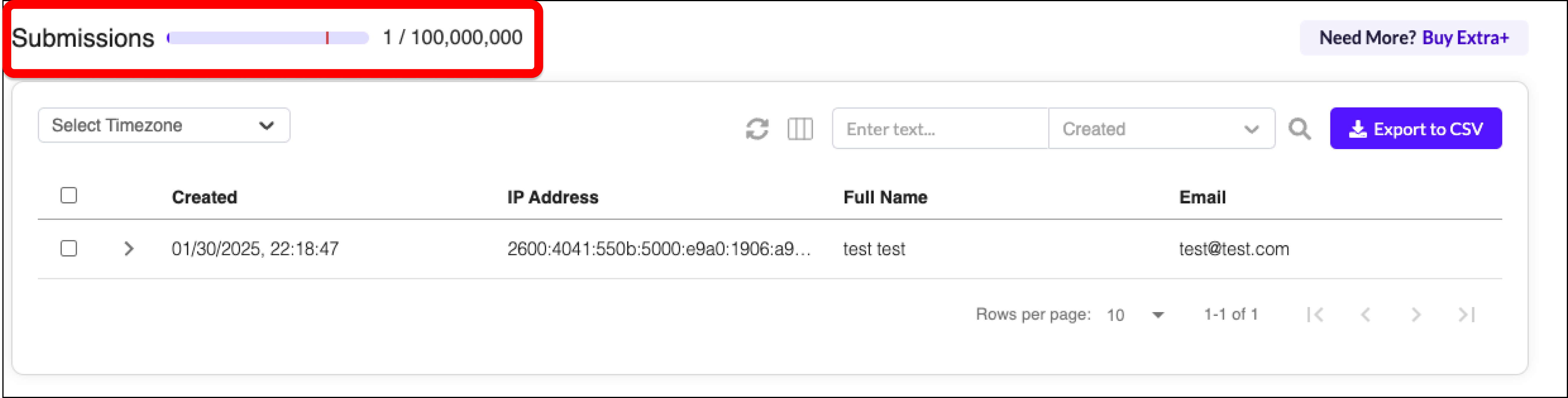Click the download icon on Export to CSV

pos(1357,129)
